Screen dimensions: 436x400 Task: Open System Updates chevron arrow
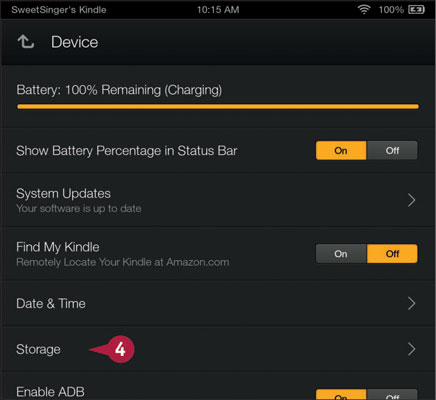[412, 200]
